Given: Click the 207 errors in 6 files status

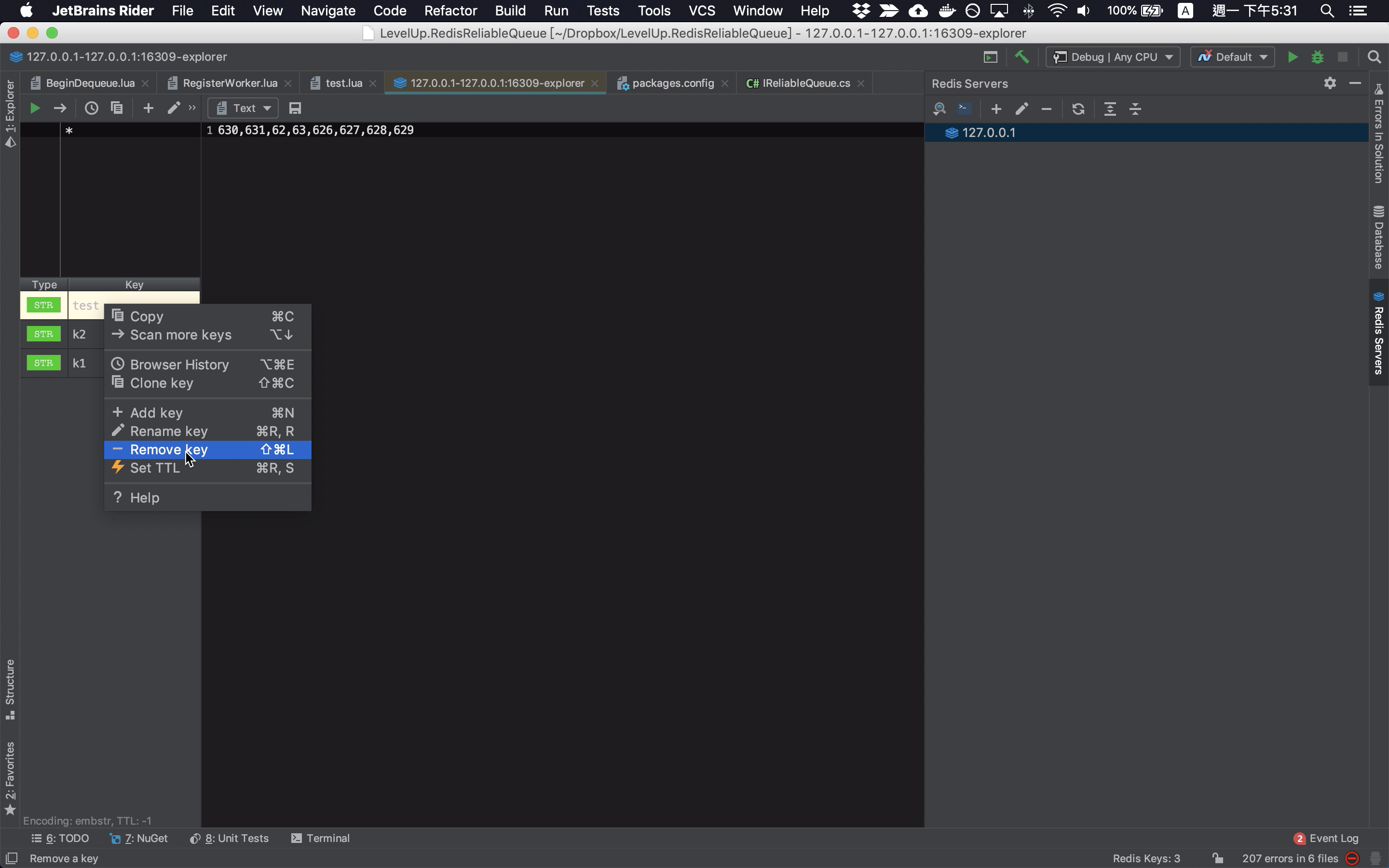Looking at the screenshot, I should (x=1290, y=858).
